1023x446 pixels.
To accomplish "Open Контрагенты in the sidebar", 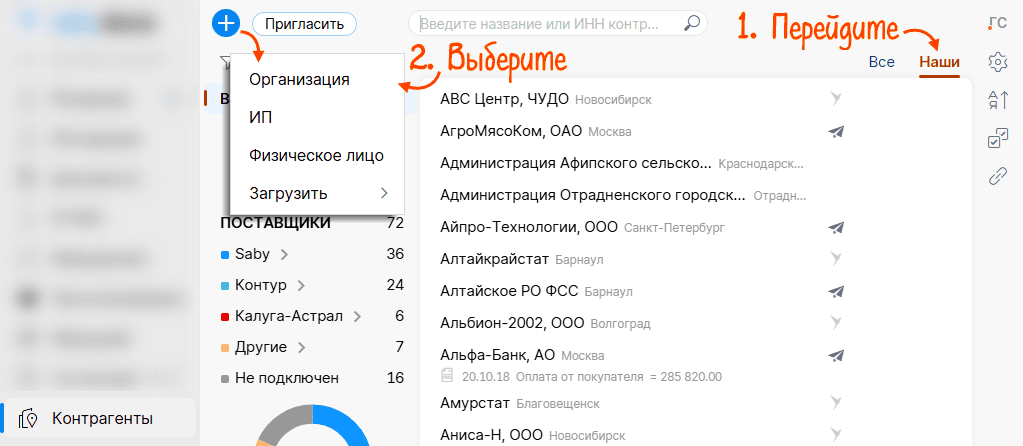I will (98, 418).
